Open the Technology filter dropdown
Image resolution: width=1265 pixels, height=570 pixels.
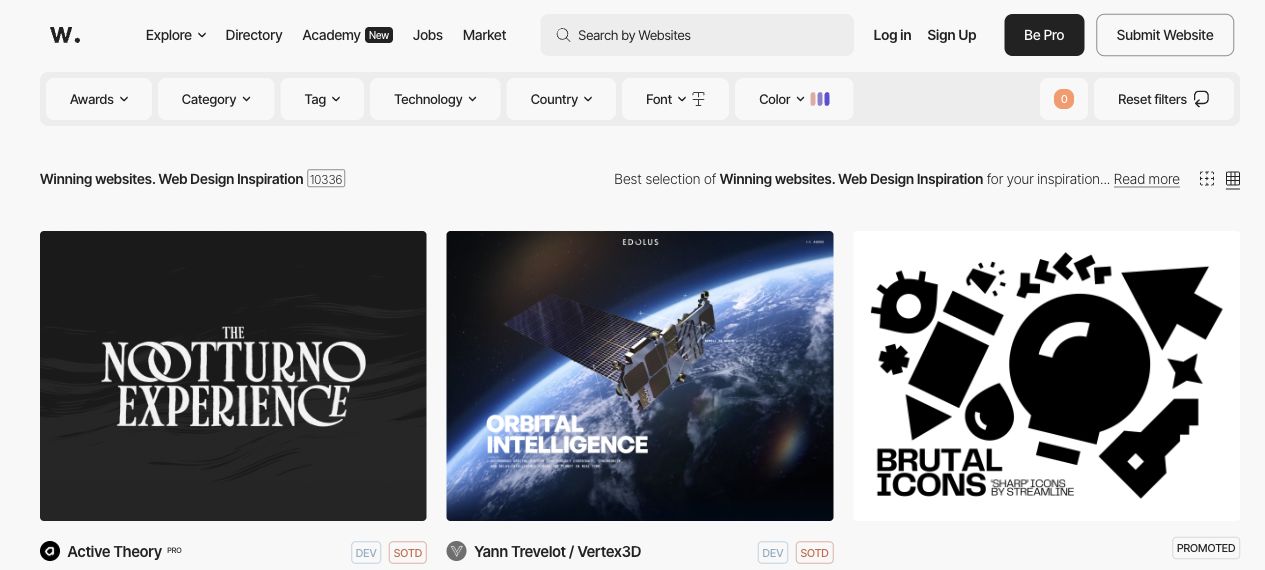pyautogui.click(x=435, y=99)
